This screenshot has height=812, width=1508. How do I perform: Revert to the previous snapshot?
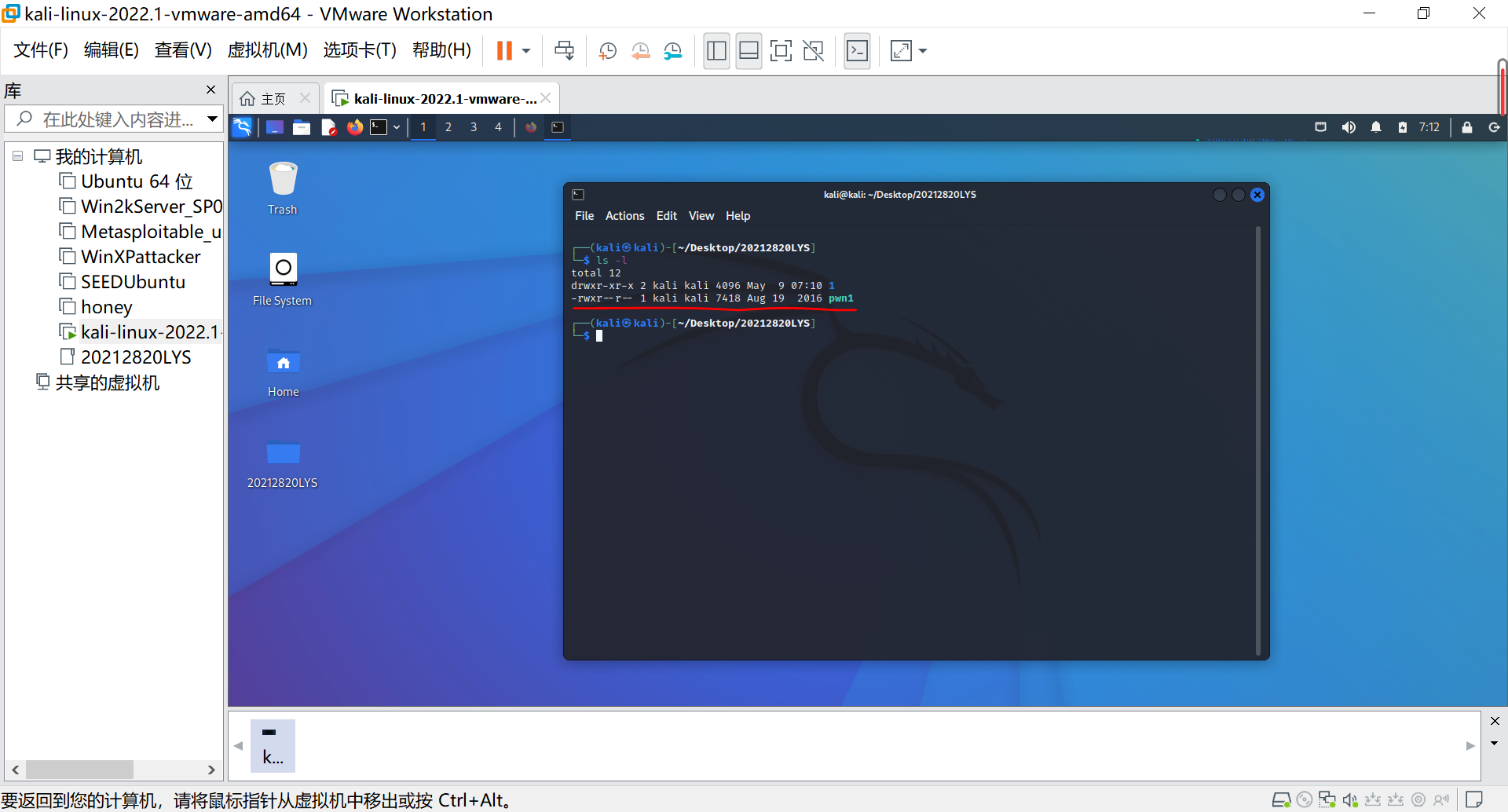click(641, 51)
